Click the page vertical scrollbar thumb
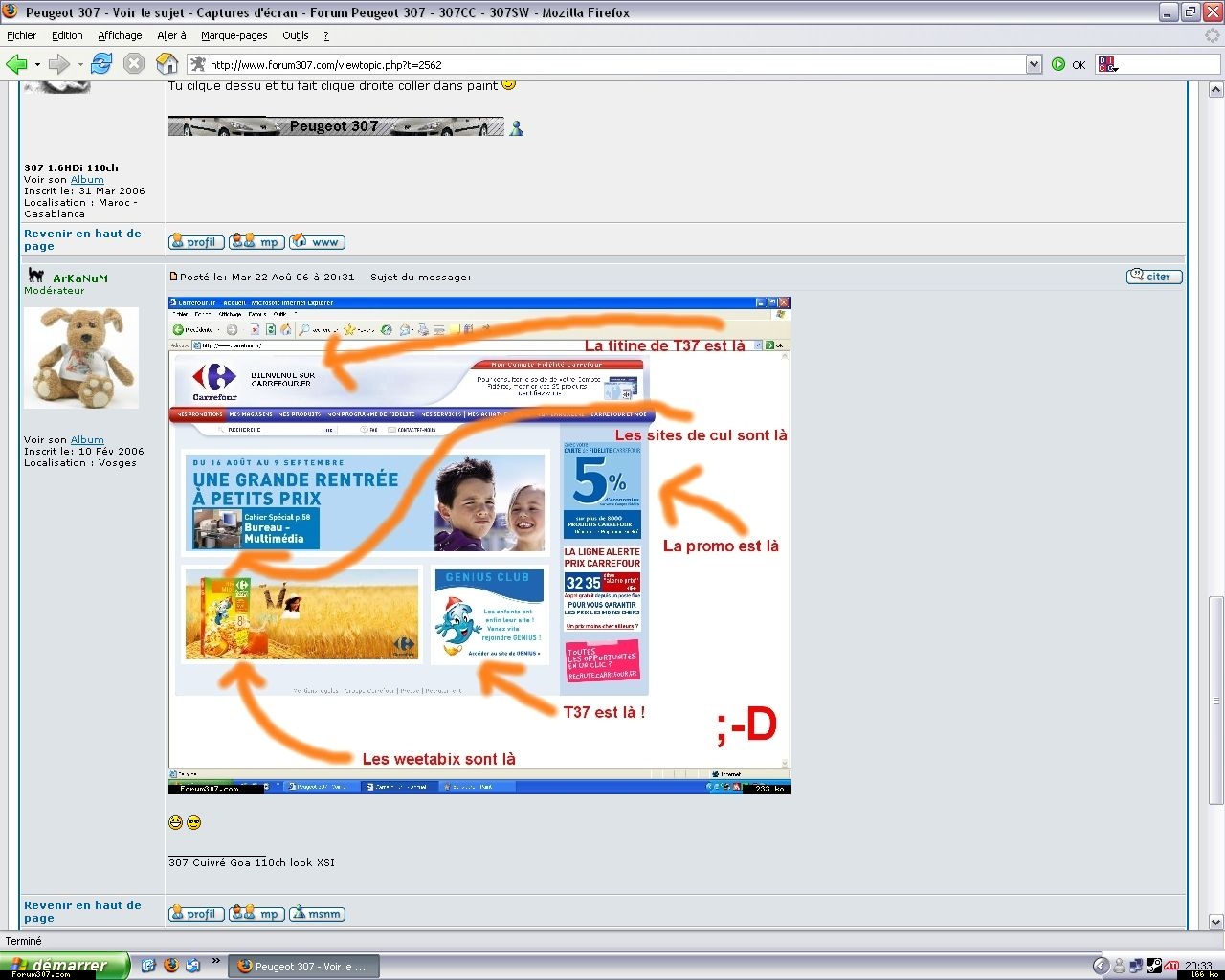1225x980 pixels. [1215, 699]
